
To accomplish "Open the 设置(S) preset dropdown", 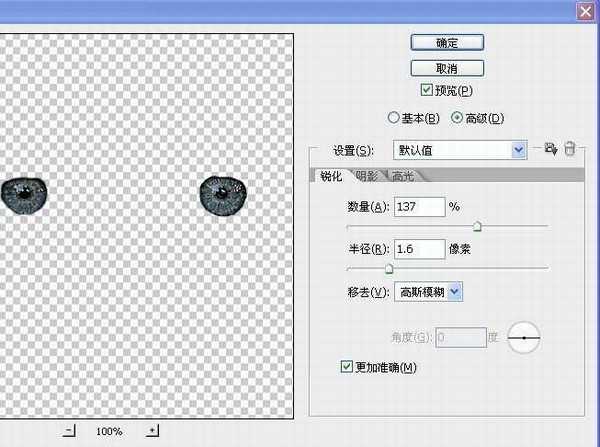I will [x=460, y=150].
